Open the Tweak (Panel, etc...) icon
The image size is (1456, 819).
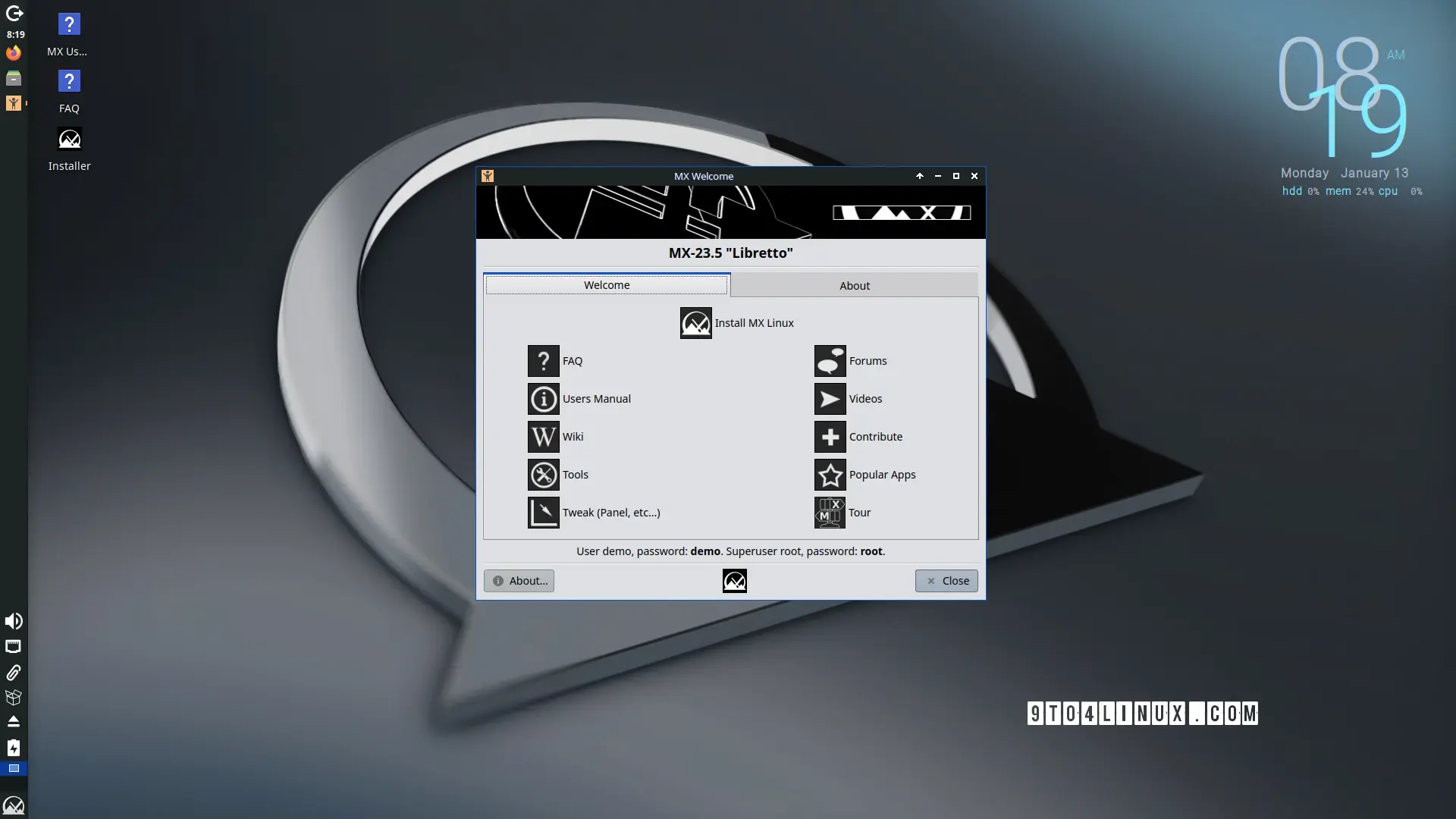543,513
